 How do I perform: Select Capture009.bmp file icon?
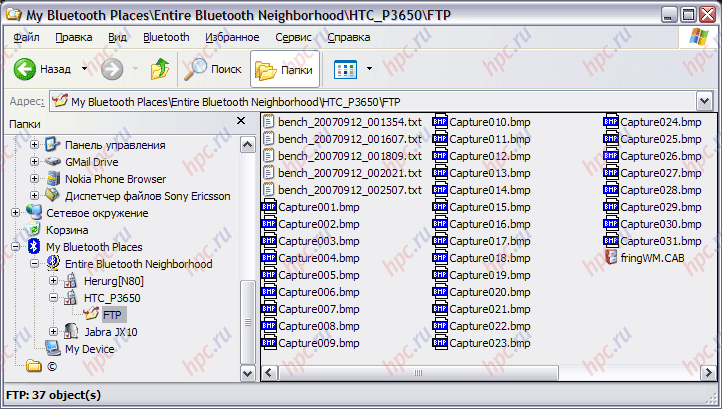[x=269, y=343]
